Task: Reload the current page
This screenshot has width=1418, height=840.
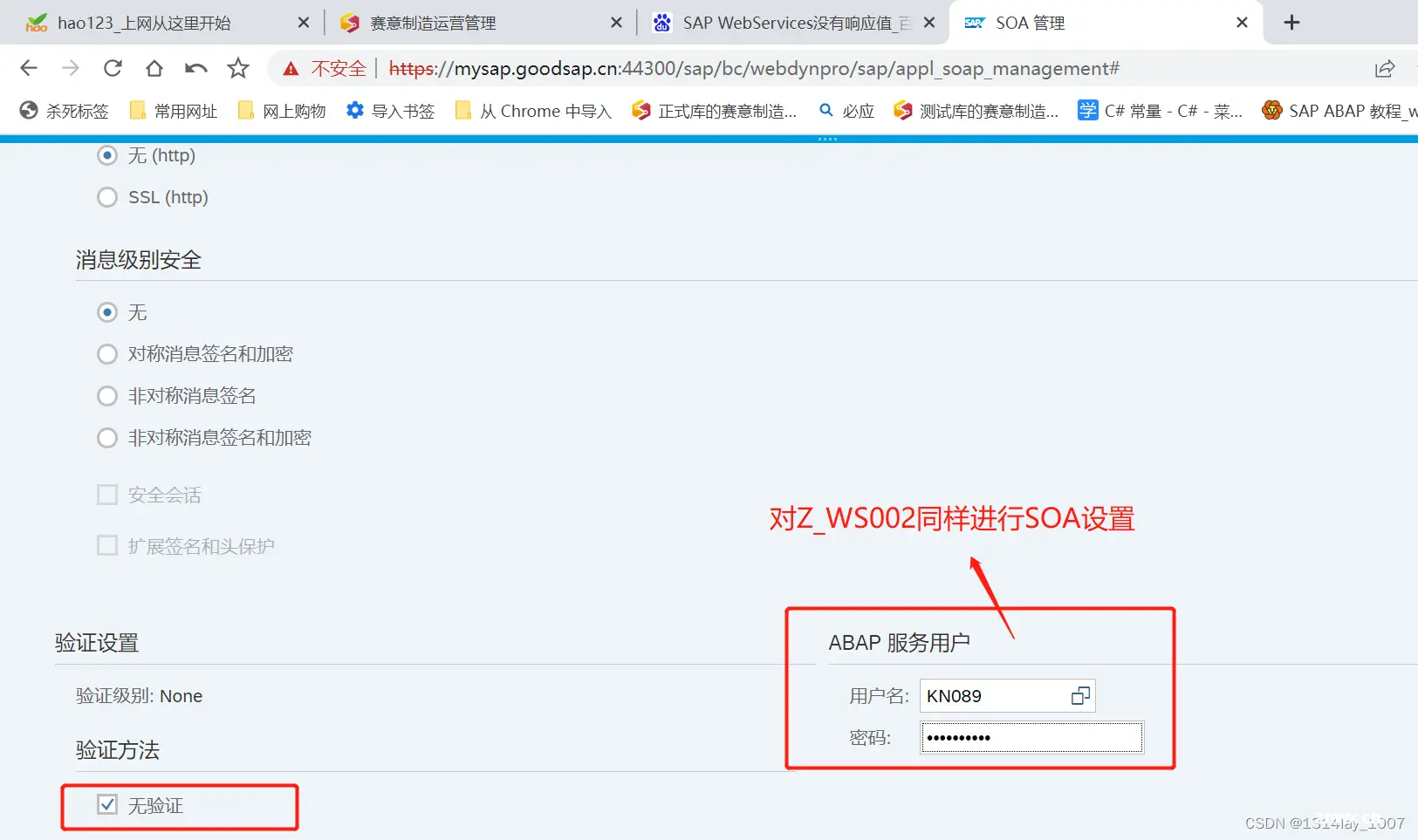Action: pos(113,68)
